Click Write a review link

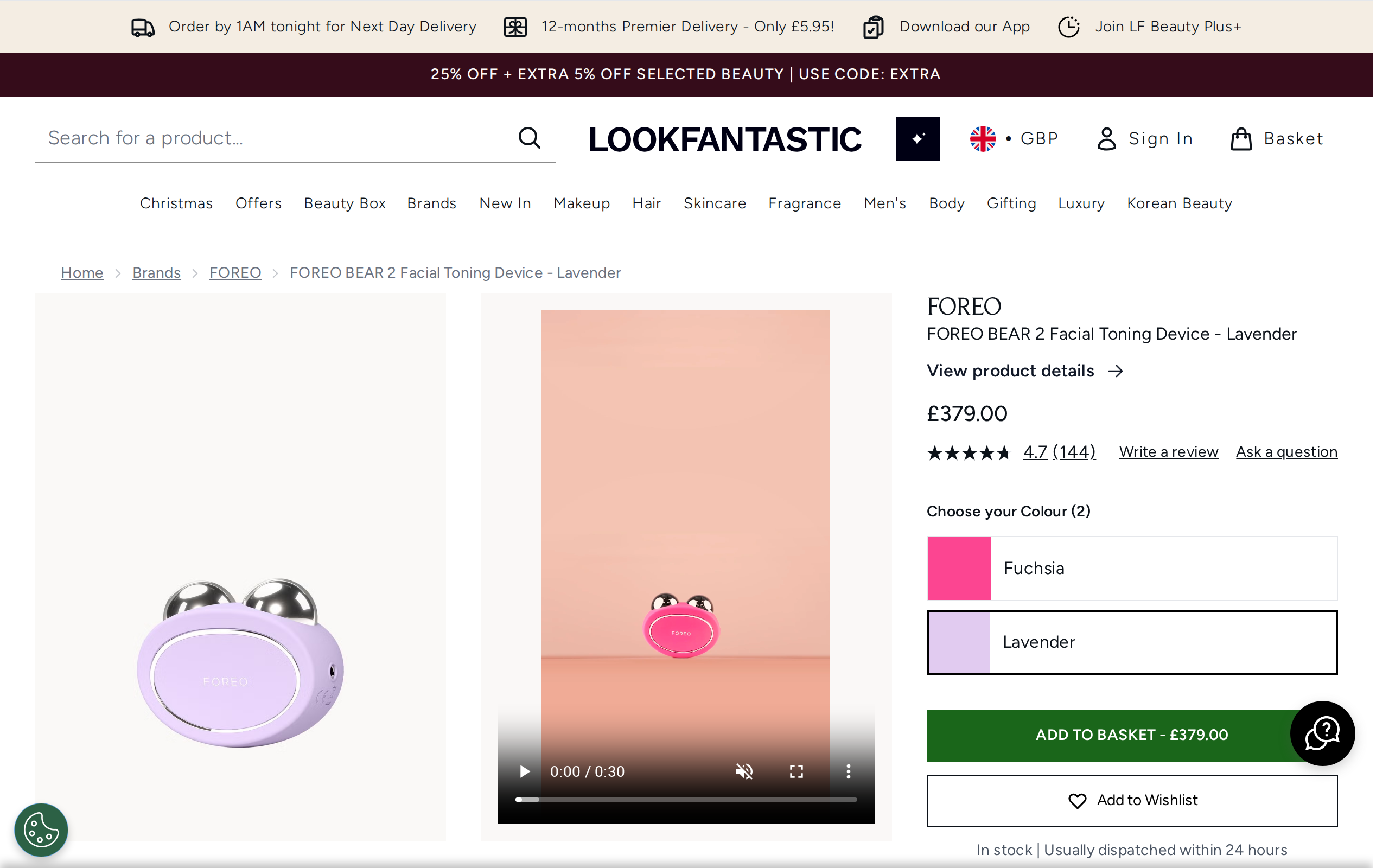(1168, 452)
